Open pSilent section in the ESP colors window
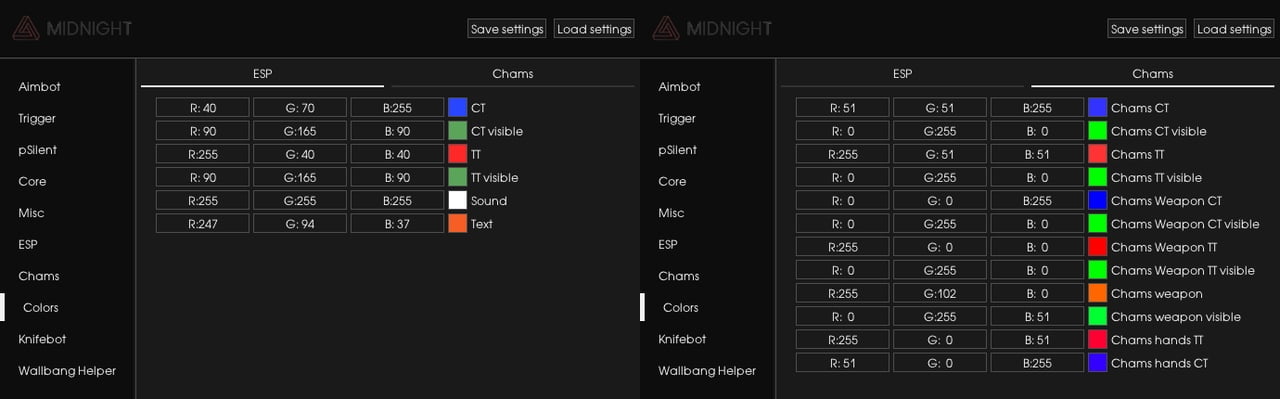The height and width of the screenshot is (399, 1280). pyautogui.click(x=38, y=150)
